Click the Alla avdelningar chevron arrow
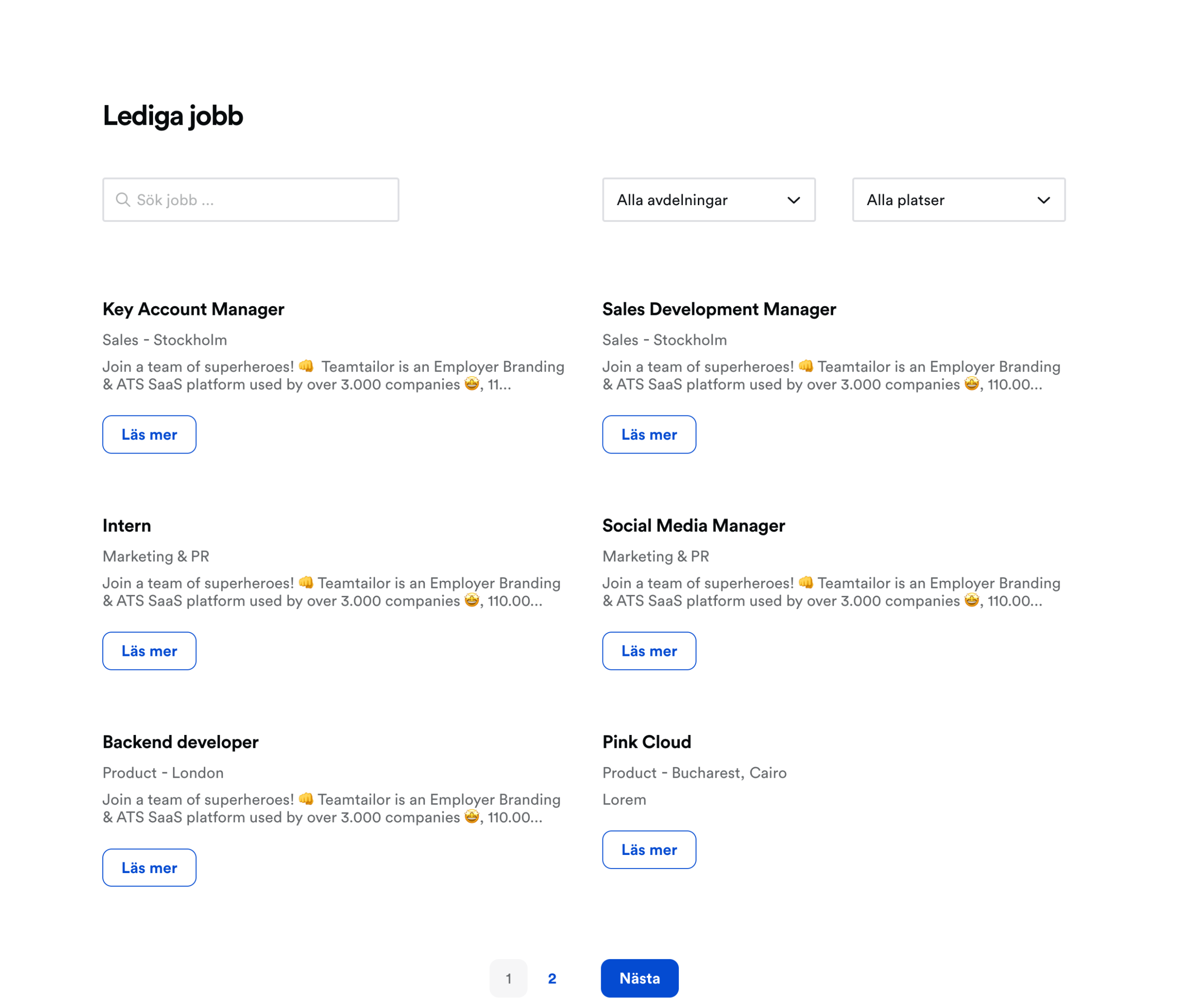 793,200
